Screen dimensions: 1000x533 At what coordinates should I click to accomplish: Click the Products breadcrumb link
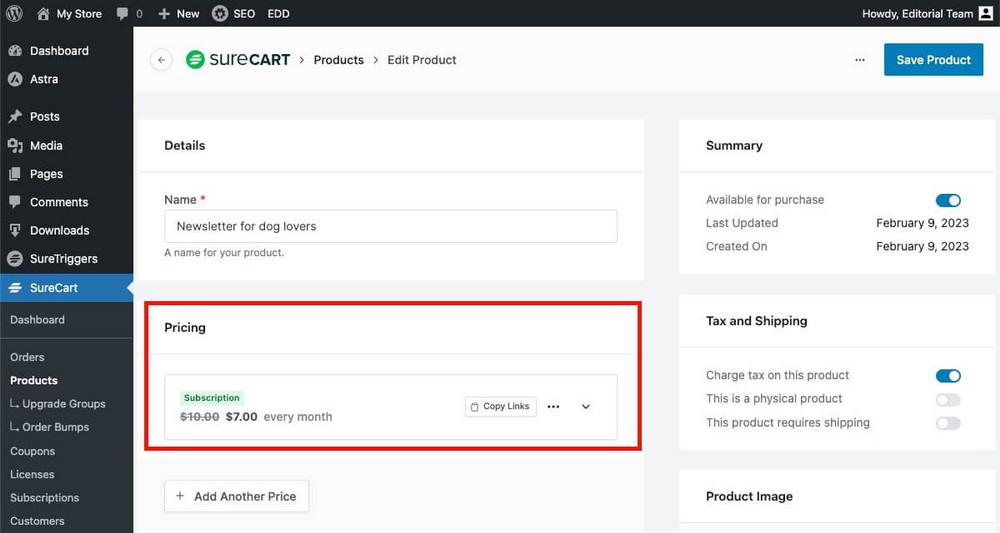pos(339,60)
